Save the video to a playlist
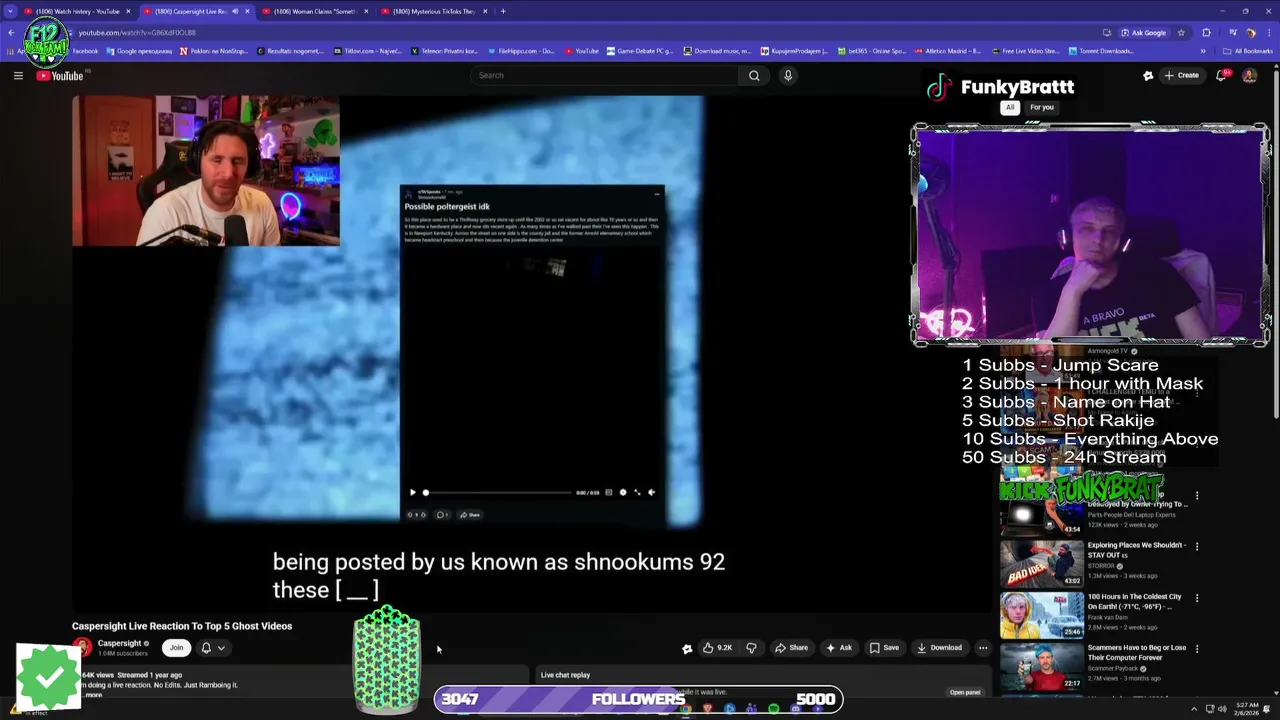This screenshot has height=720, width=1280. [884, 647]
